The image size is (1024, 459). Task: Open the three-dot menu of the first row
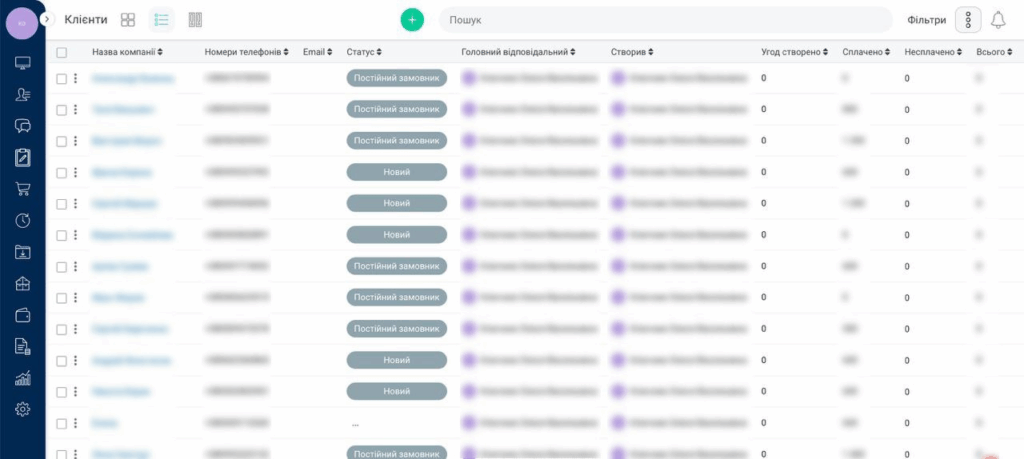coord(75,78)
